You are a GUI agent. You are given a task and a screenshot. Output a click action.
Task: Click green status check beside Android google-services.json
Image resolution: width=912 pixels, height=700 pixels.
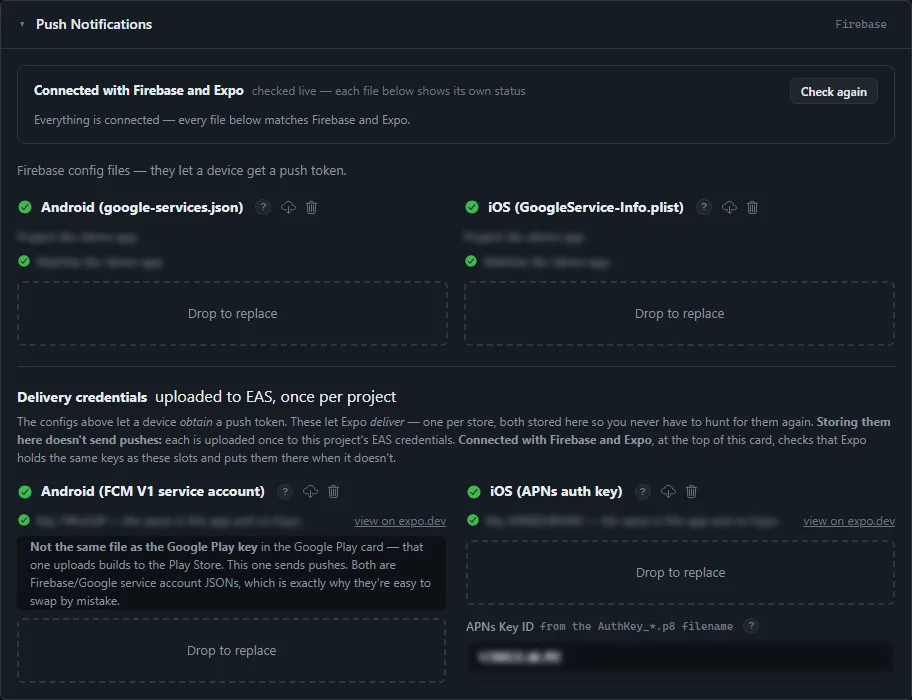[25, 207]
